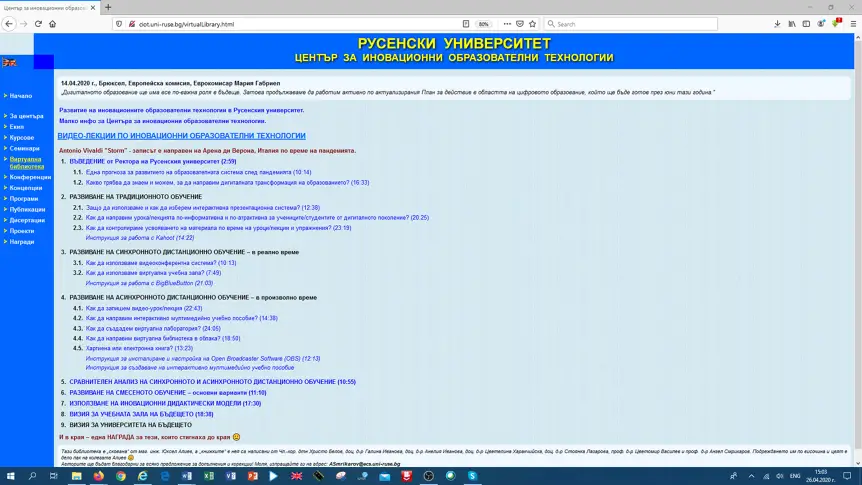The height and width of the screenshot is (485, 862).
Task: Open the Дисертации sidebar item
Action: click(x=27, y=220)
